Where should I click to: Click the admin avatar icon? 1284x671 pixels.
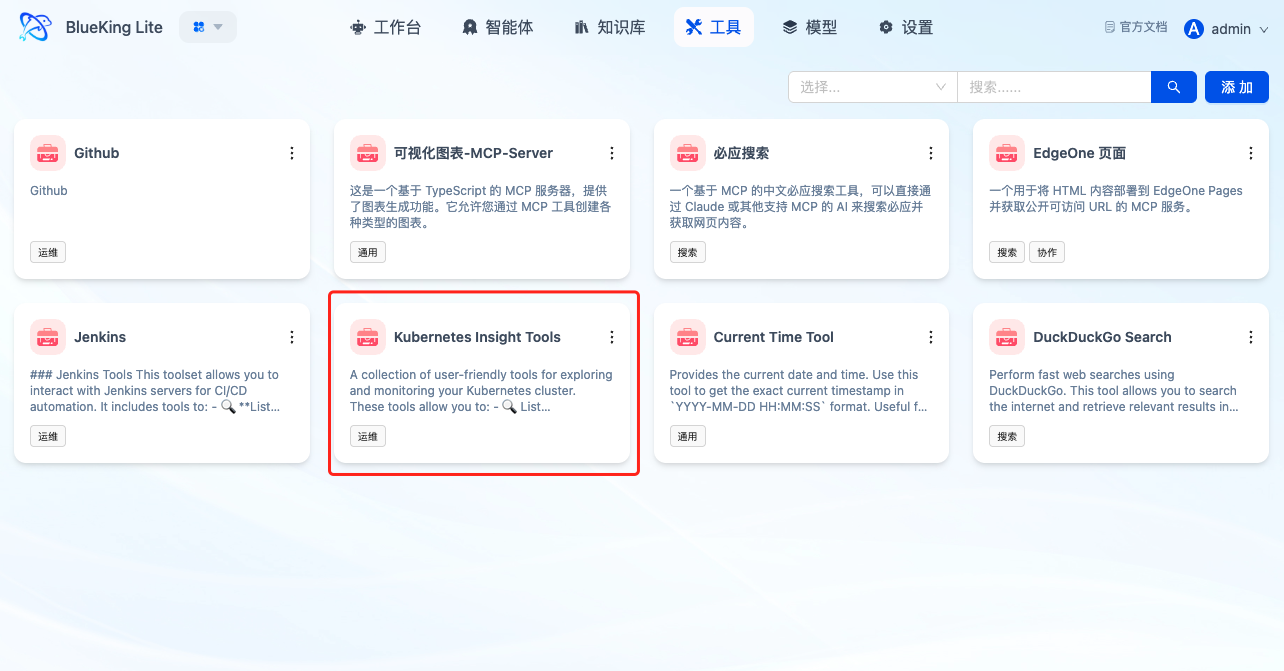tap(1194, 29)
